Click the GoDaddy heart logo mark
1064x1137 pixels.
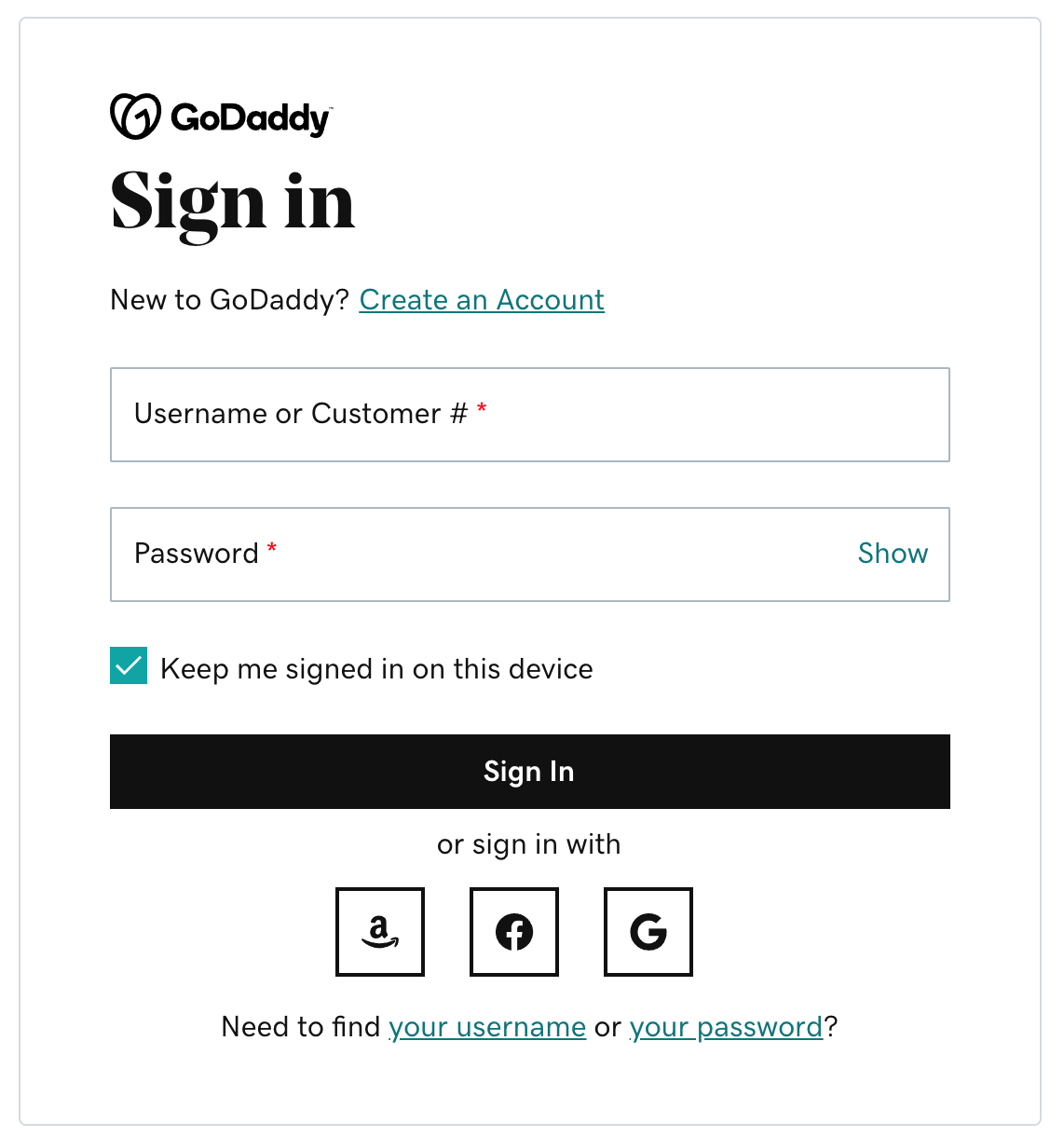[x=135, y=115]
